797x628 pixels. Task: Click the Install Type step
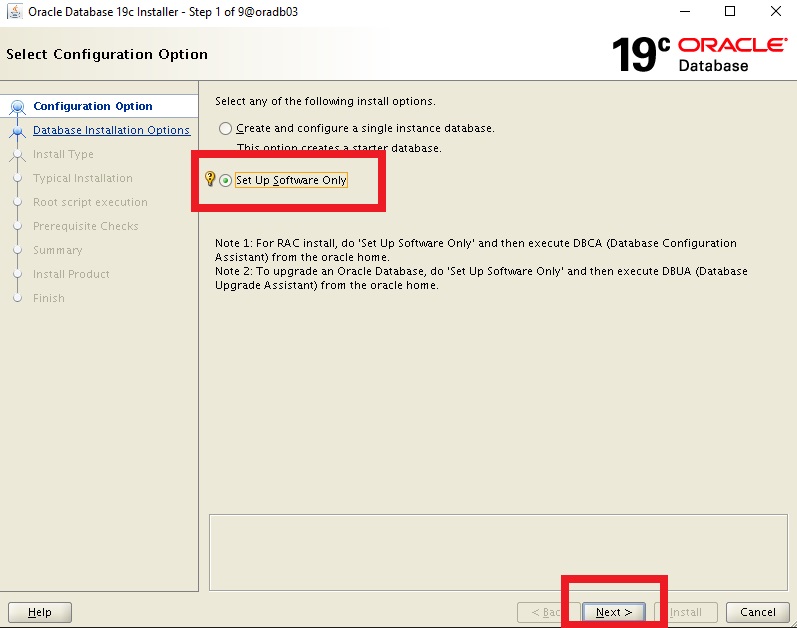(x=63, y=154)
